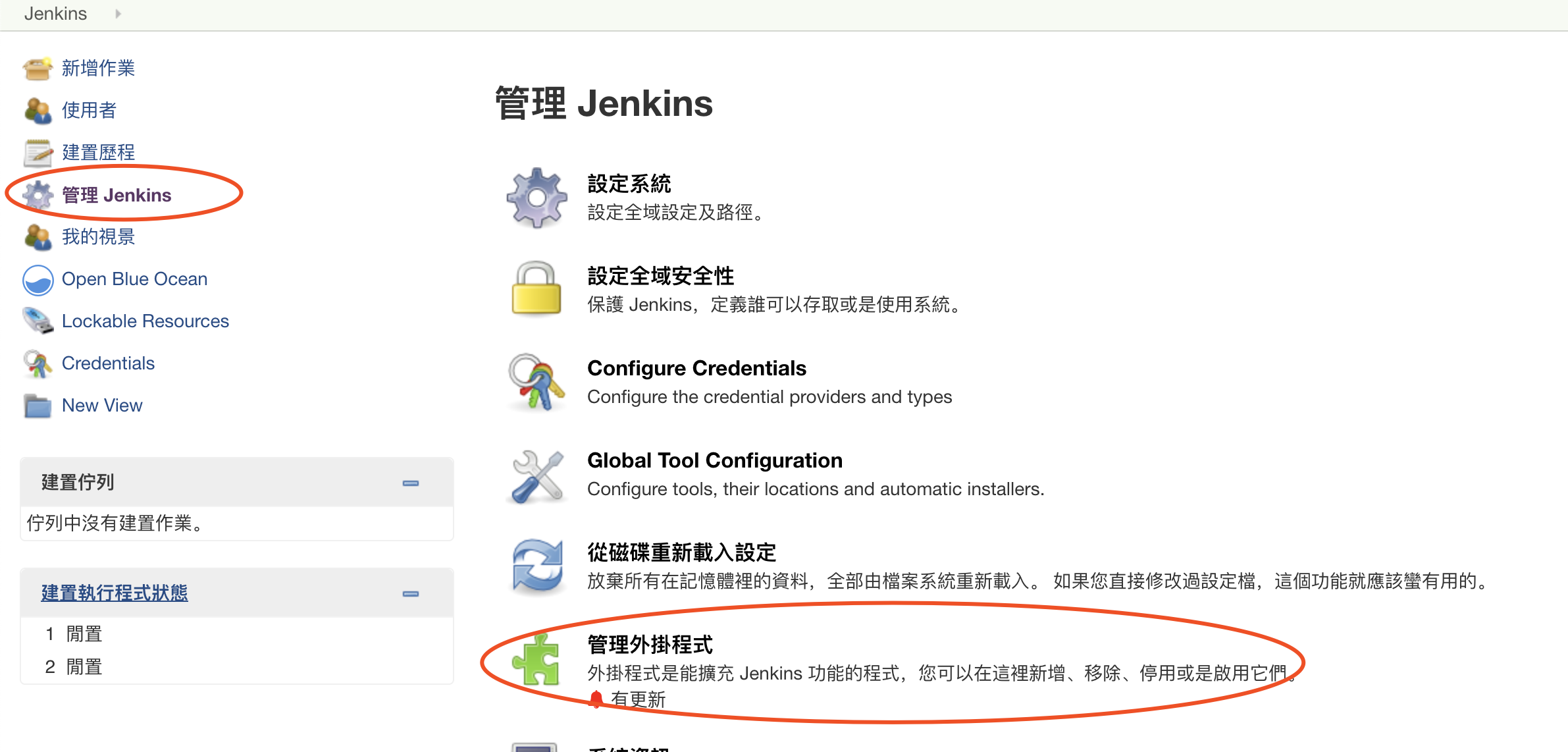Click the 建置佇列 panel title

coord(78,482)
